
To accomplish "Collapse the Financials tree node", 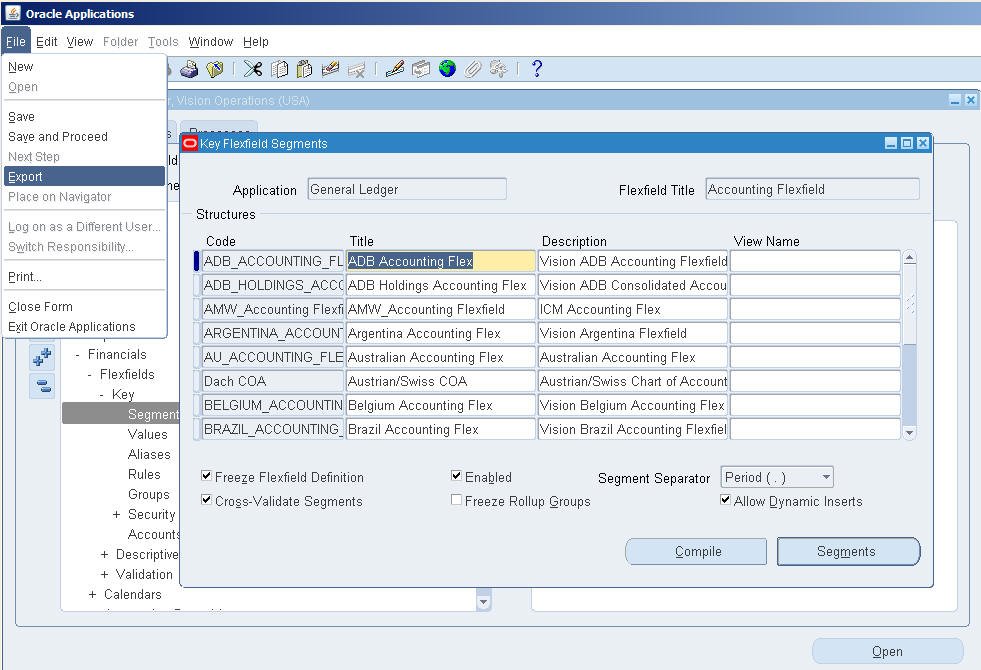I will click(x=78, y=355).
